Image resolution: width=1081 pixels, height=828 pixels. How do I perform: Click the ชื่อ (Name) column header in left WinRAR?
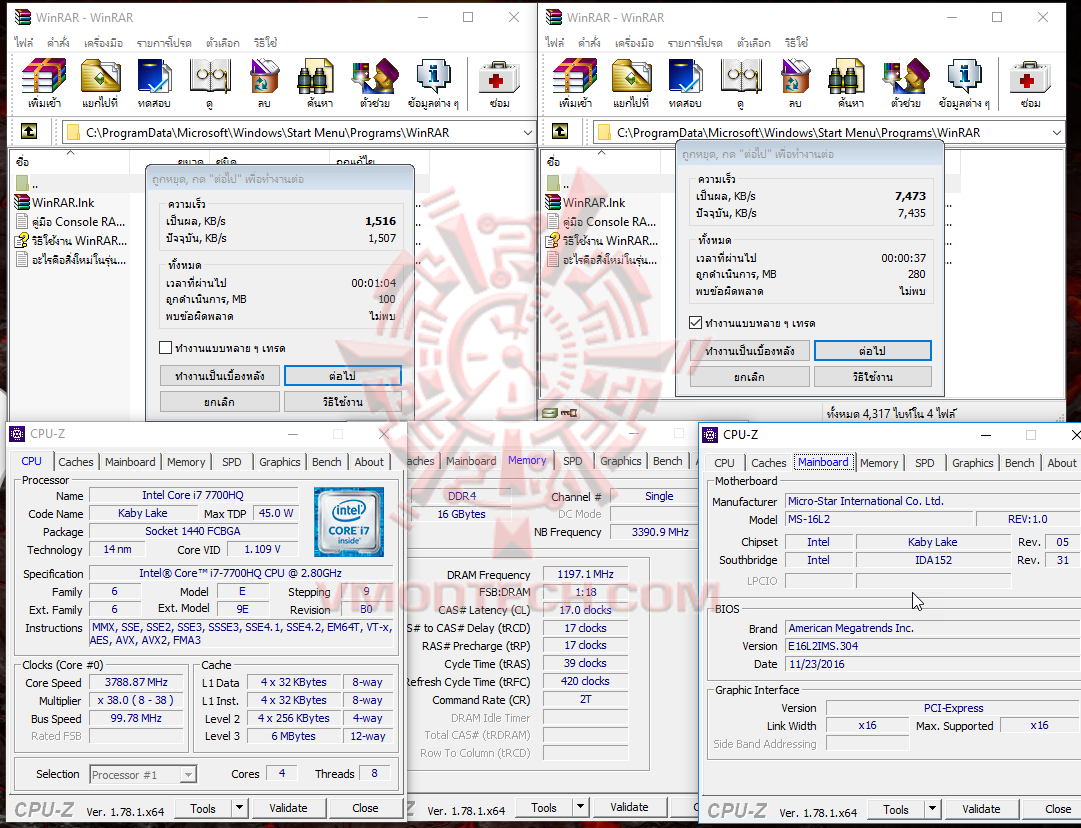coord(72,161)
